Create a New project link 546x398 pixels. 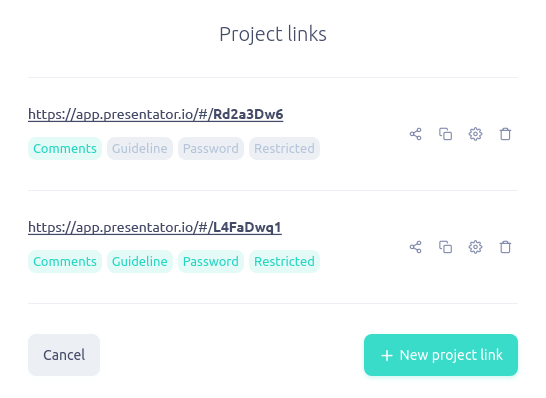pos(441,355)
